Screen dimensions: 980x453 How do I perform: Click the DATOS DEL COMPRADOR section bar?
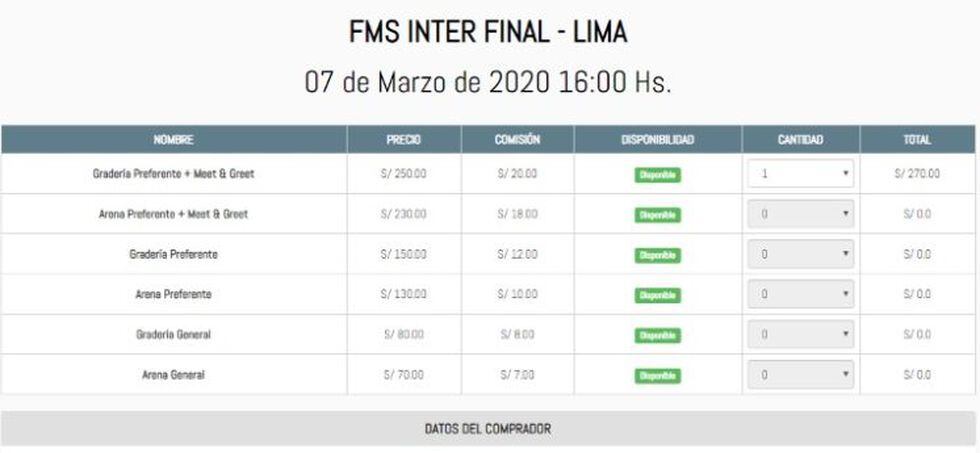tap(488, 429)
